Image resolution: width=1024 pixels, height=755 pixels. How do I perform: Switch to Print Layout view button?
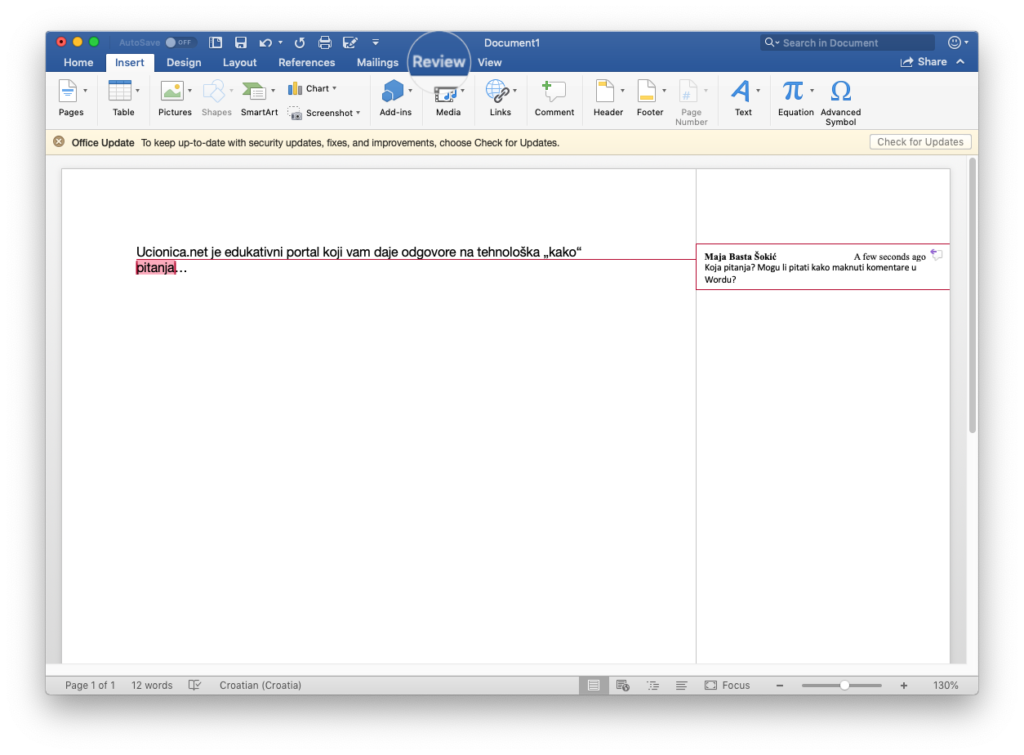tap(593, 685)
